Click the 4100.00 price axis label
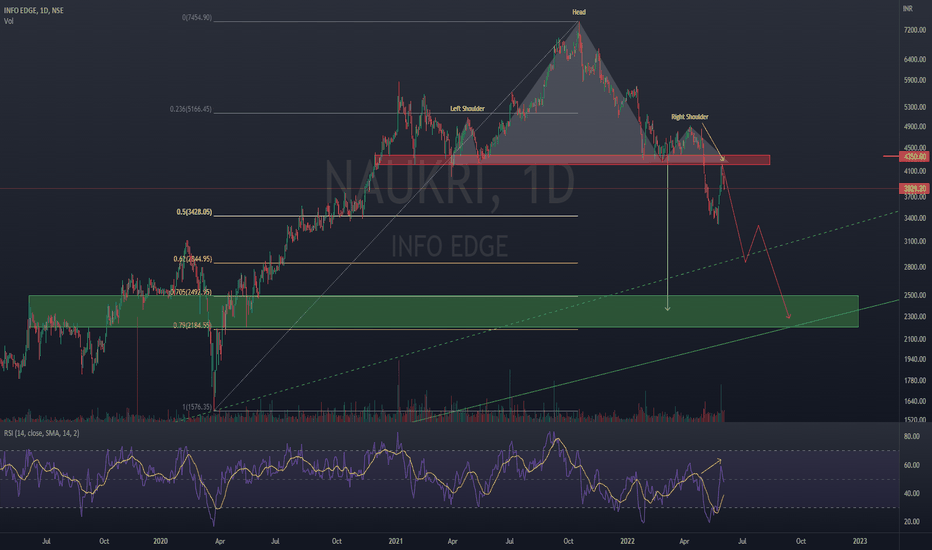Image resolution: width=932 pixels, height=550 pixels. pyautogui.click(x=915, y=171)
